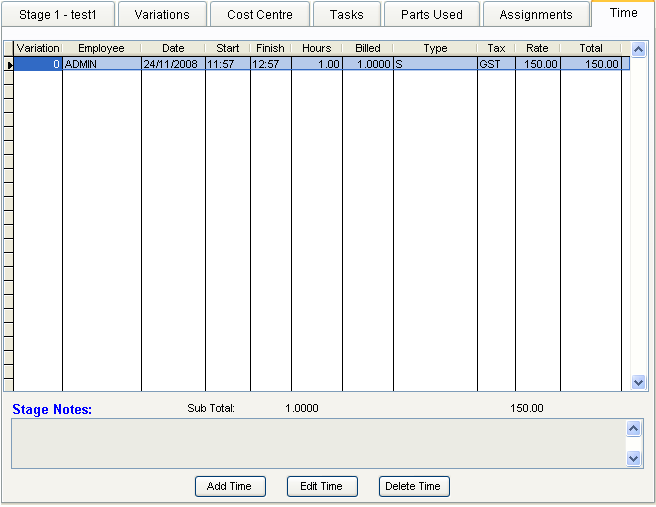Open the Cost Centre tab
The width and height of the screenshot is (656, 507).
click(260, 15)
